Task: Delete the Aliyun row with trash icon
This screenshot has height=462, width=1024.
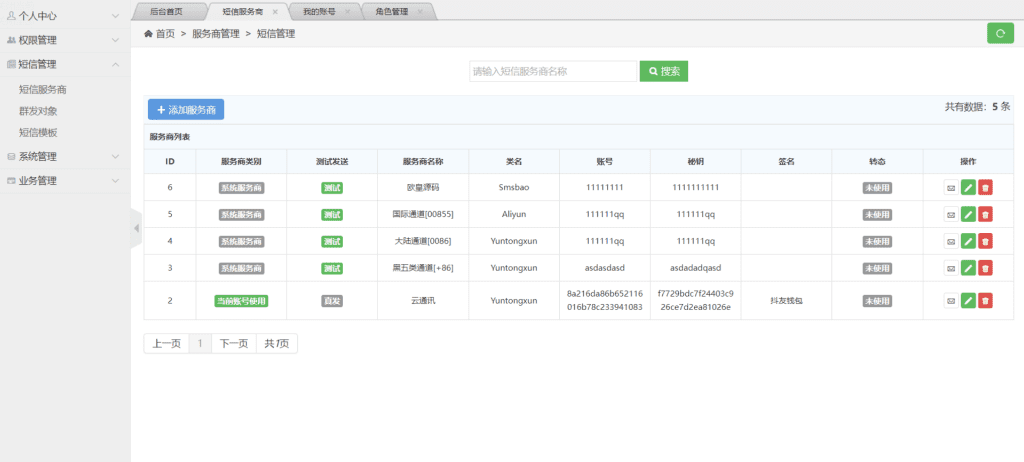Action: [x=985, y=214]
